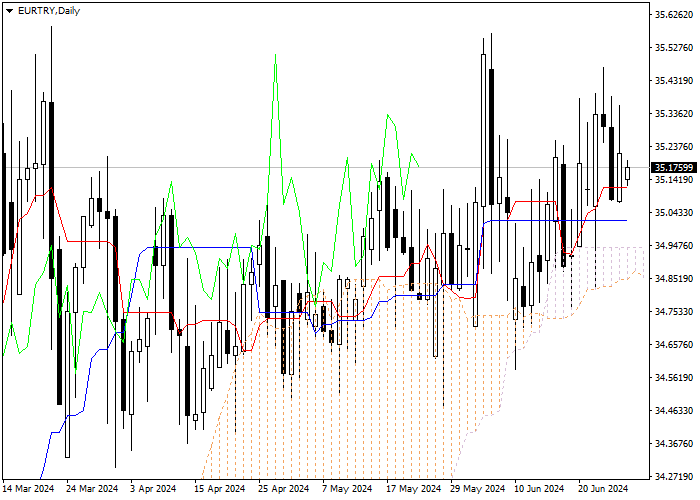Select the 14 Mar 2024 date label
Viewport: 700px width, 500px height.
point(29,489)
